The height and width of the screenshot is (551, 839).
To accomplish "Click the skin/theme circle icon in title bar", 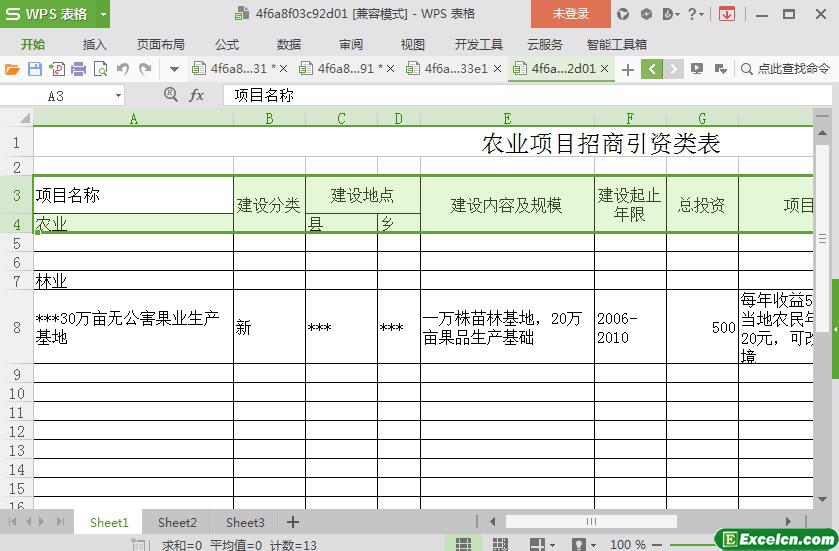I will click(x=623, y=14).
